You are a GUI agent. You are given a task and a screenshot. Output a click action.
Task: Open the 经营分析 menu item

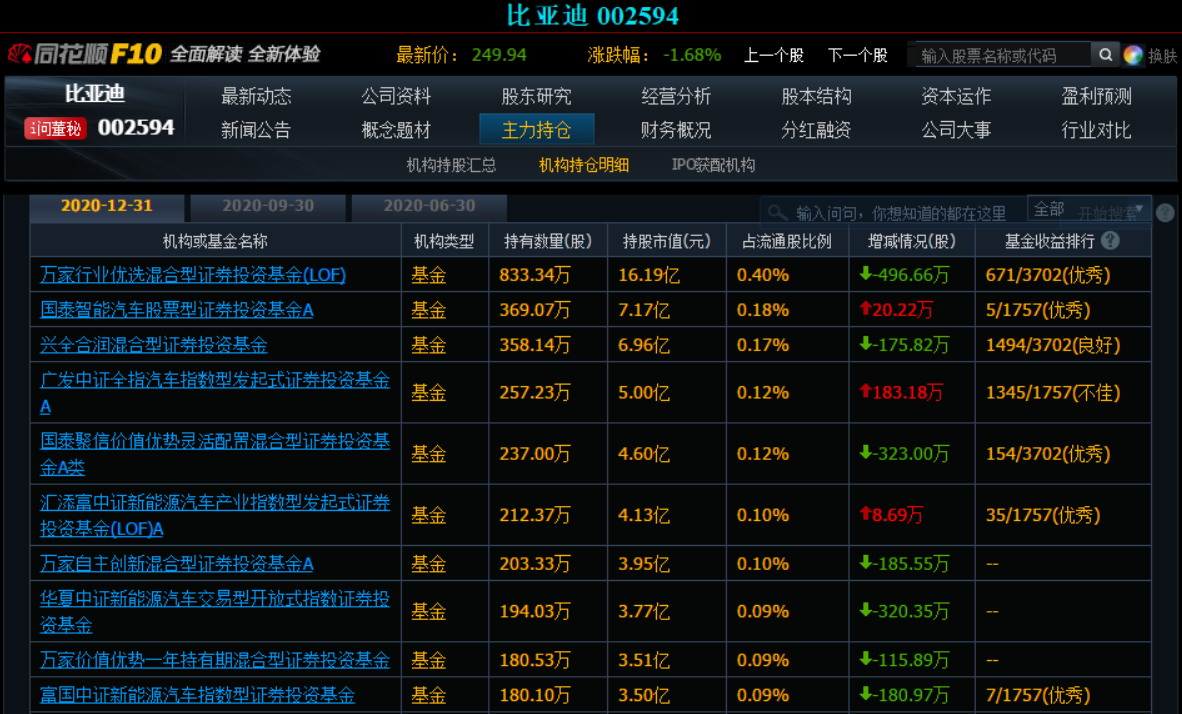click(676, 96)
